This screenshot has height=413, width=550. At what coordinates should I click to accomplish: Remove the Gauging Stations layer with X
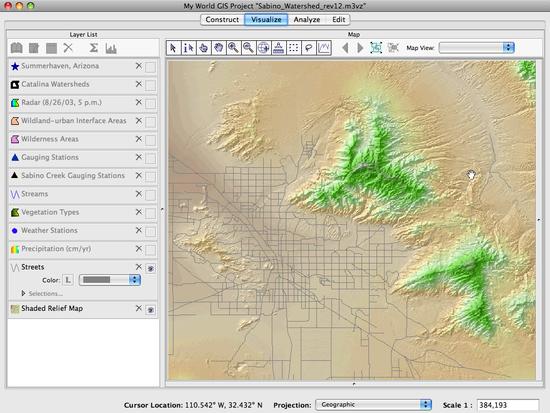click(x=139, y=157)
